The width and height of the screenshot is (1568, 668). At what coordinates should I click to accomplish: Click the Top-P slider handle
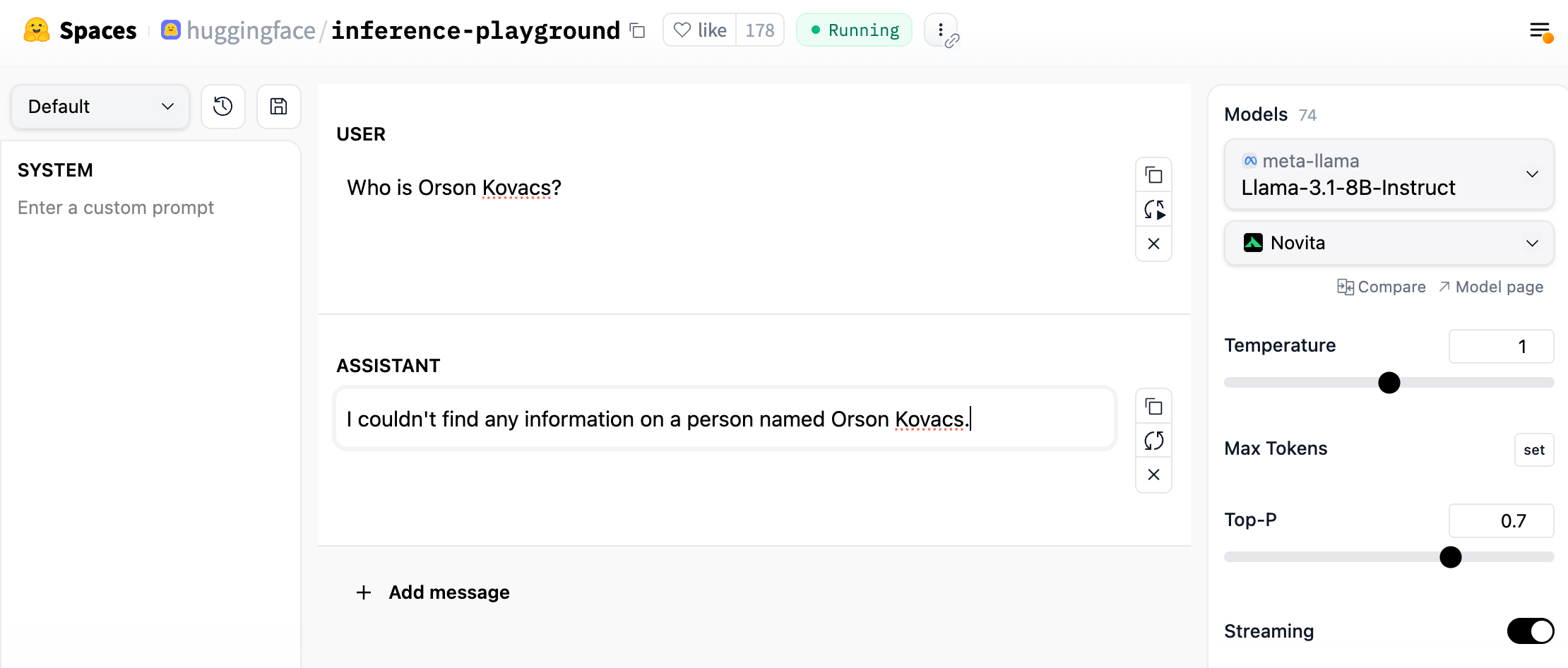coord(1450,557)
